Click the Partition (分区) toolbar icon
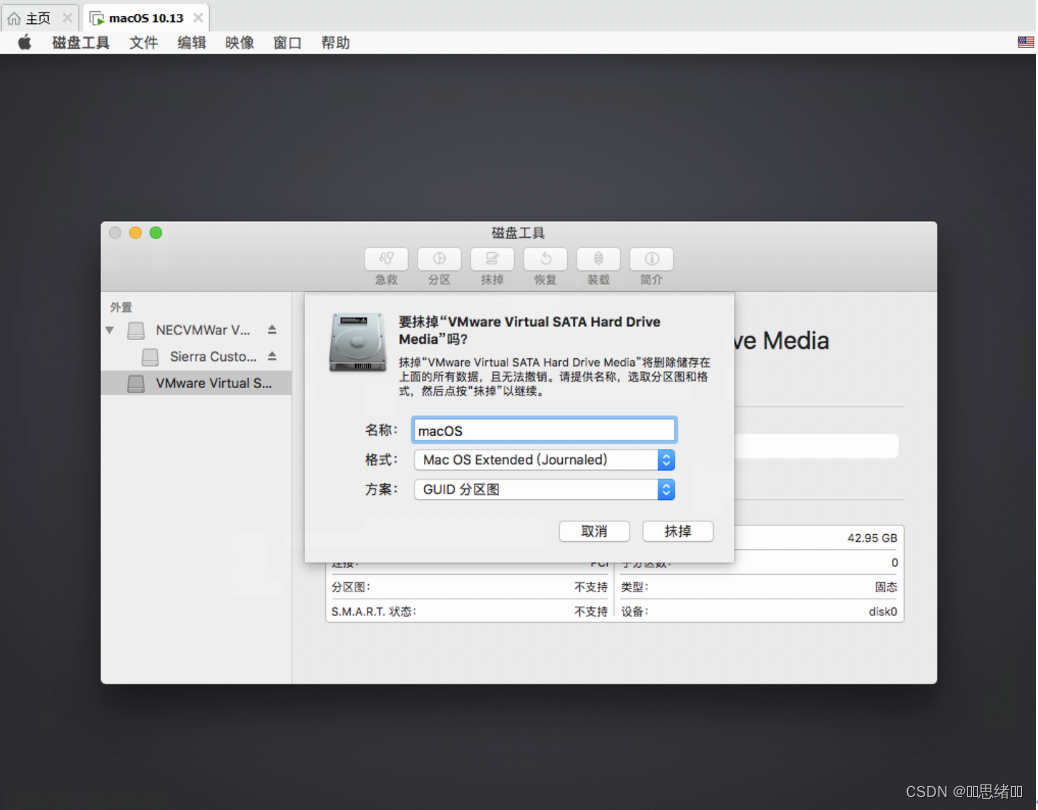This screenshot has height=810, width=1038. tap(439, 259)
